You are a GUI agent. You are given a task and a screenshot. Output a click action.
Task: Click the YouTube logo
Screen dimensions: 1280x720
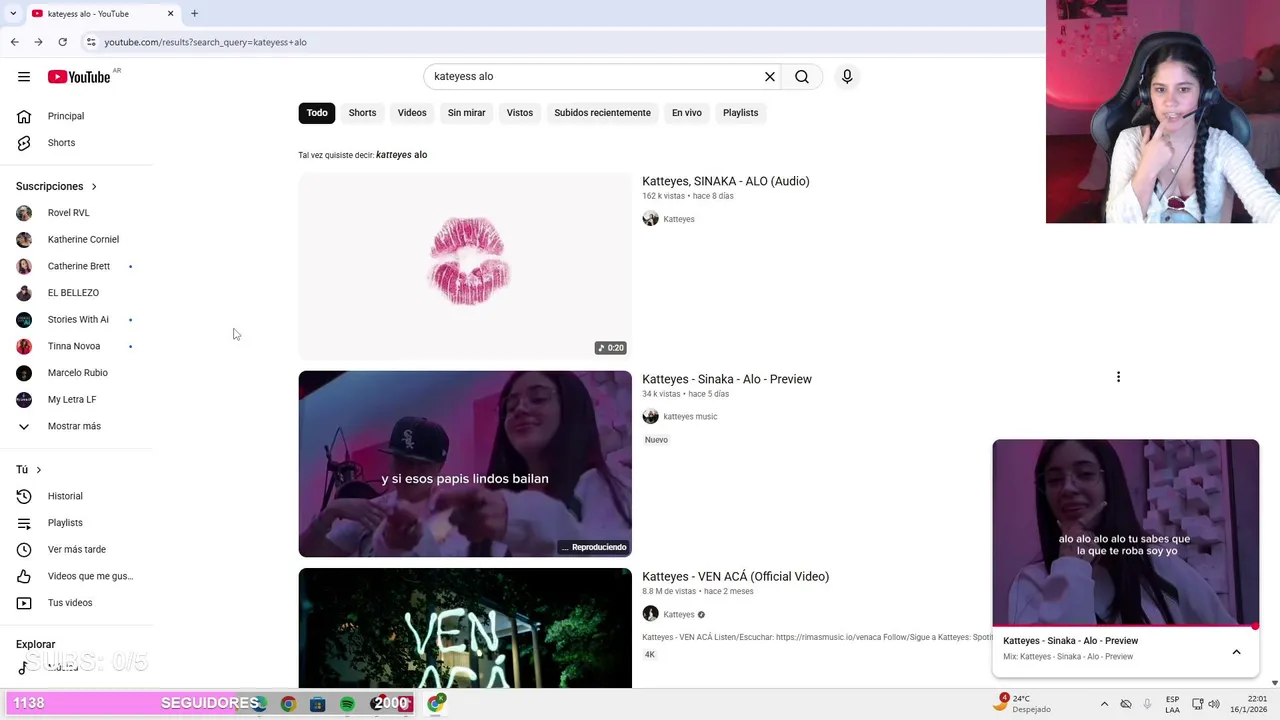(x=79, y=77)
